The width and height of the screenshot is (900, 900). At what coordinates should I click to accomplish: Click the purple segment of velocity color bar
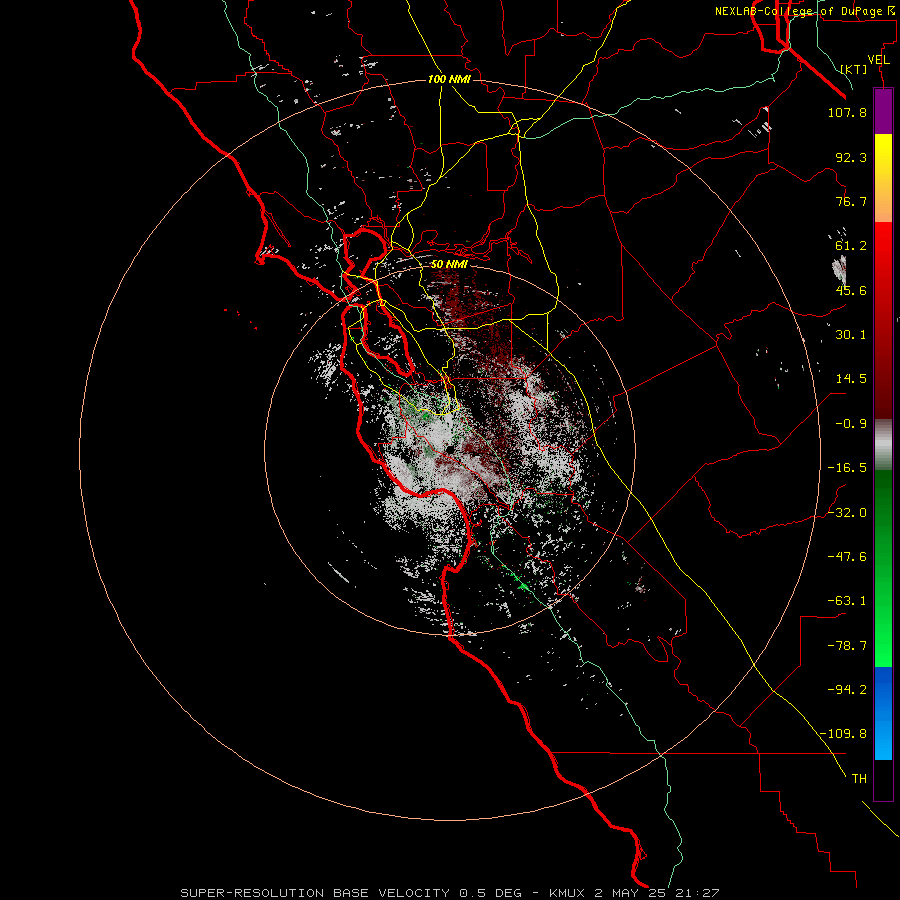(883, 111)
